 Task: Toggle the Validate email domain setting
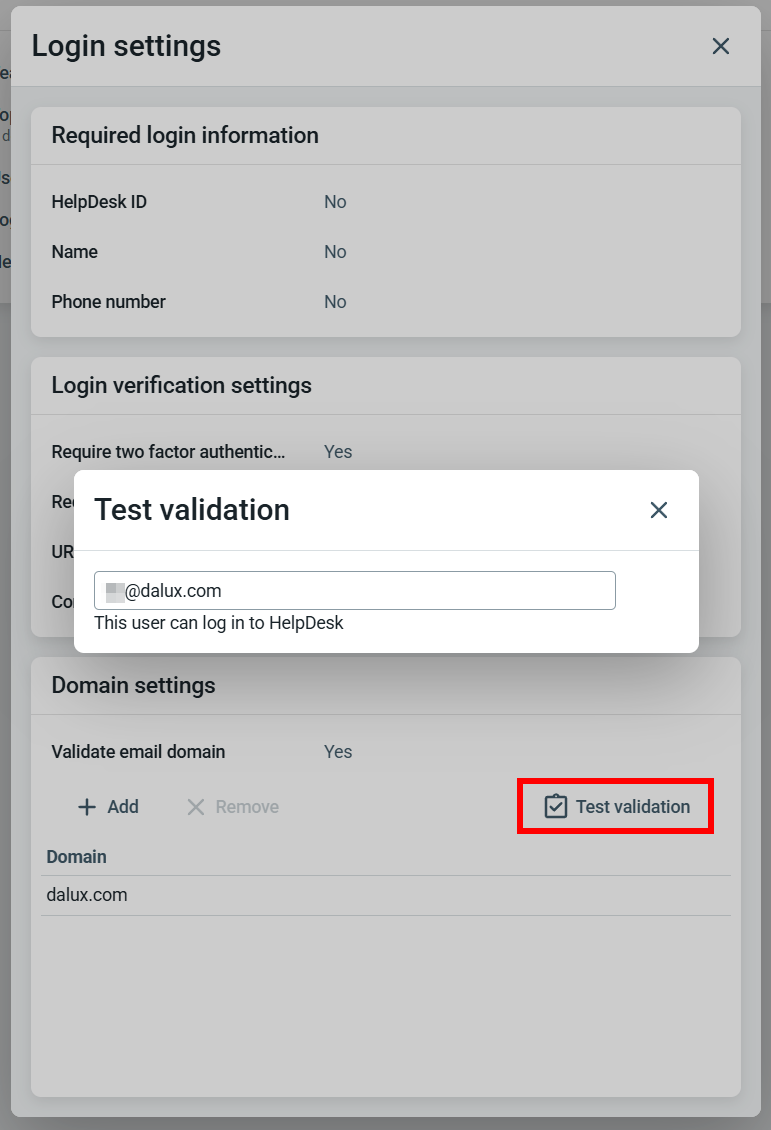(x=337, y=751)
